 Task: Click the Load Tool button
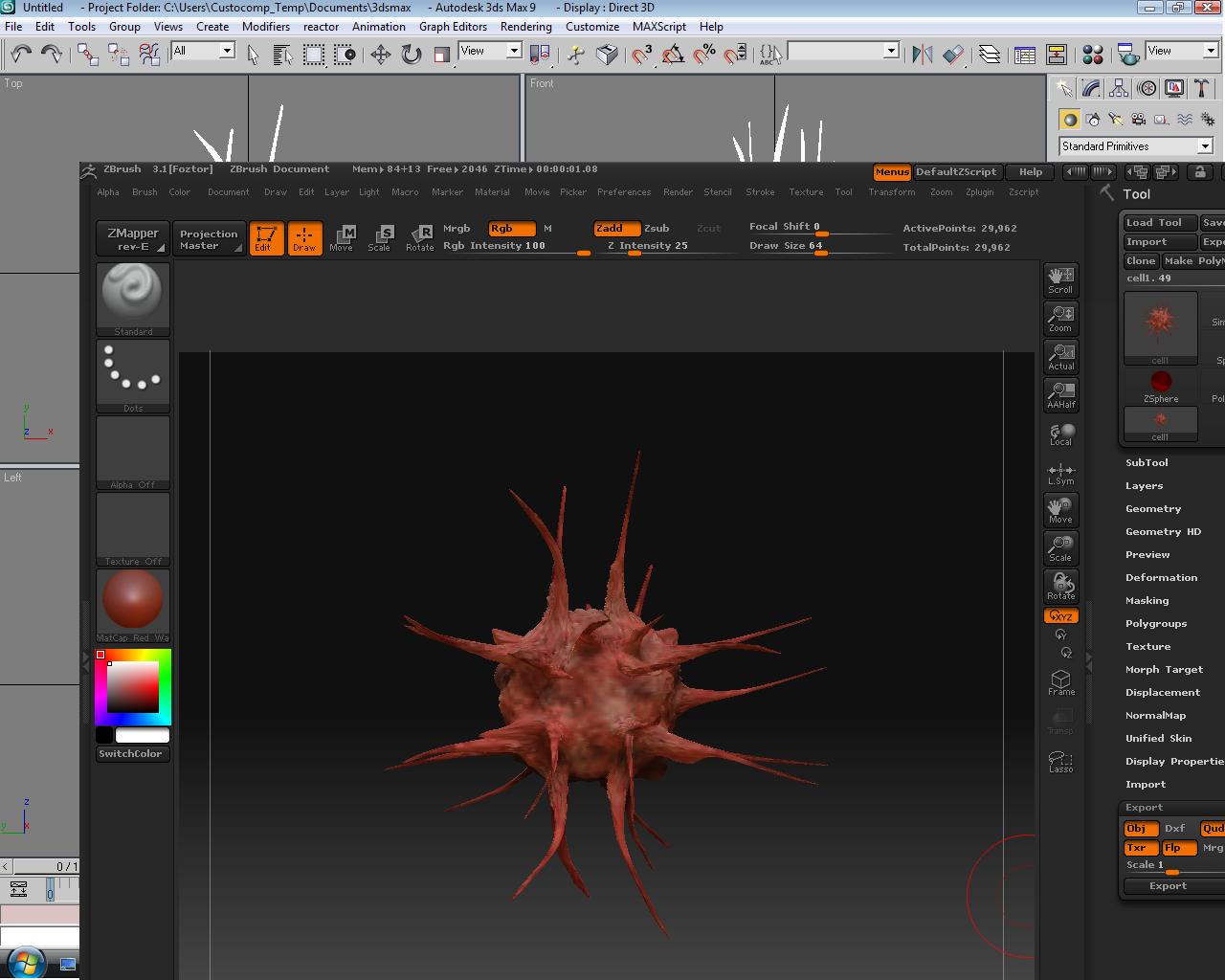1160,223
